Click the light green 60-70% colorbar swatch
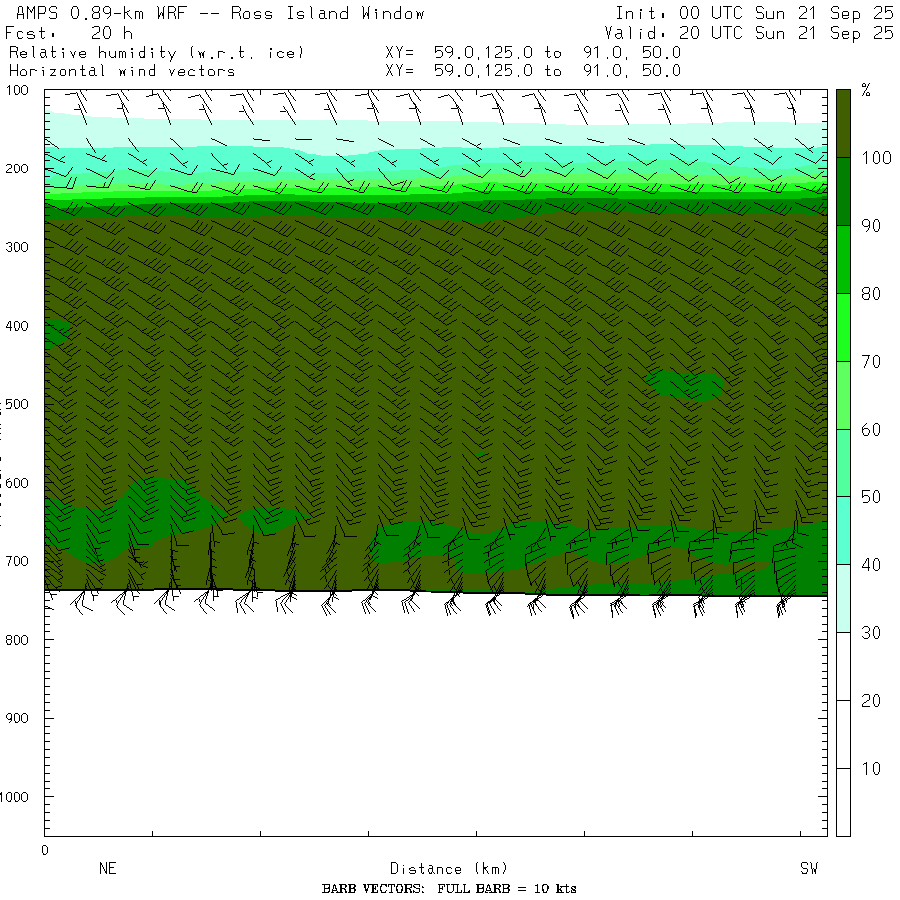Viewport: 900px width, 900px height. (843, 395)
